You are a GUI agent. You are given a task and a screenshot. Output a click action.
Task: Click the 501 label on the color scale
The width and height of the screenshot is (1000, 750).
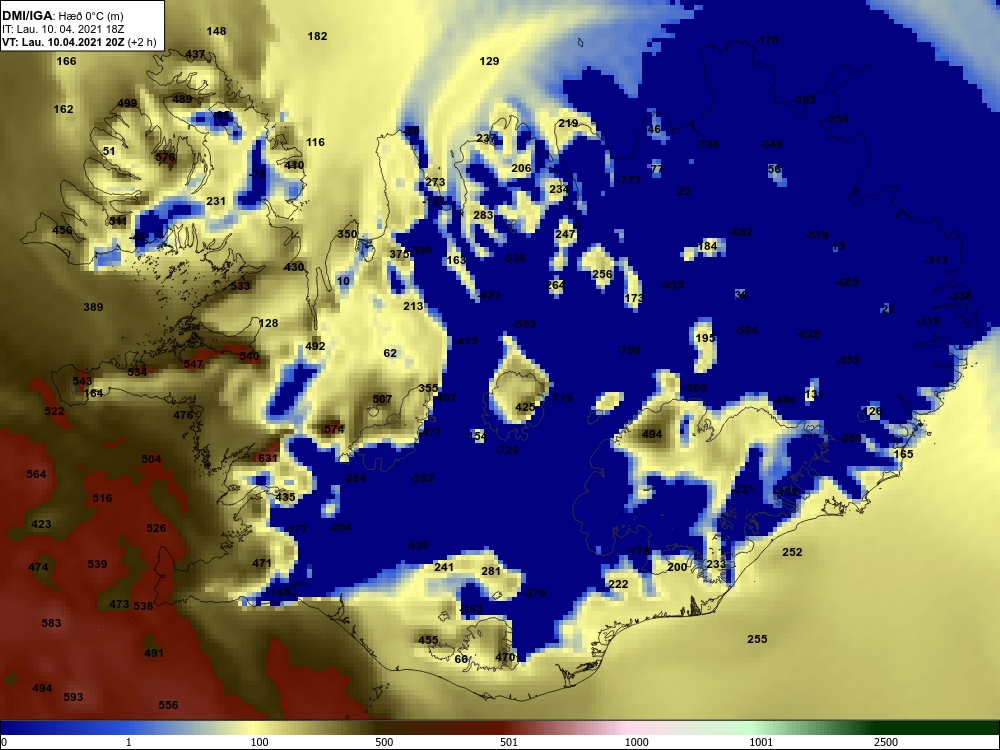pos(508,742)
